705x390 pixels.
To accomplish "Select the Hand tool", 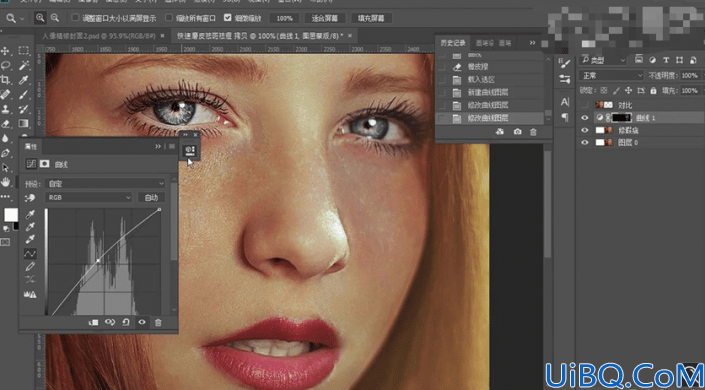I will point(5,182).
